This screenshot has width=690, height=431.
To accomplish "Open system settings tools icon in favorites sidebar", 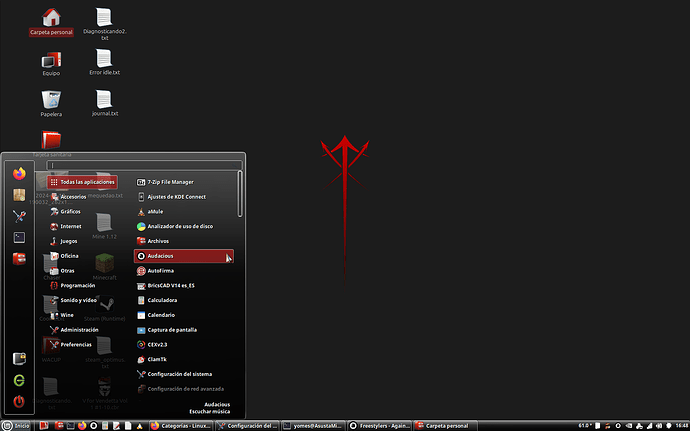I will (19, 216).
